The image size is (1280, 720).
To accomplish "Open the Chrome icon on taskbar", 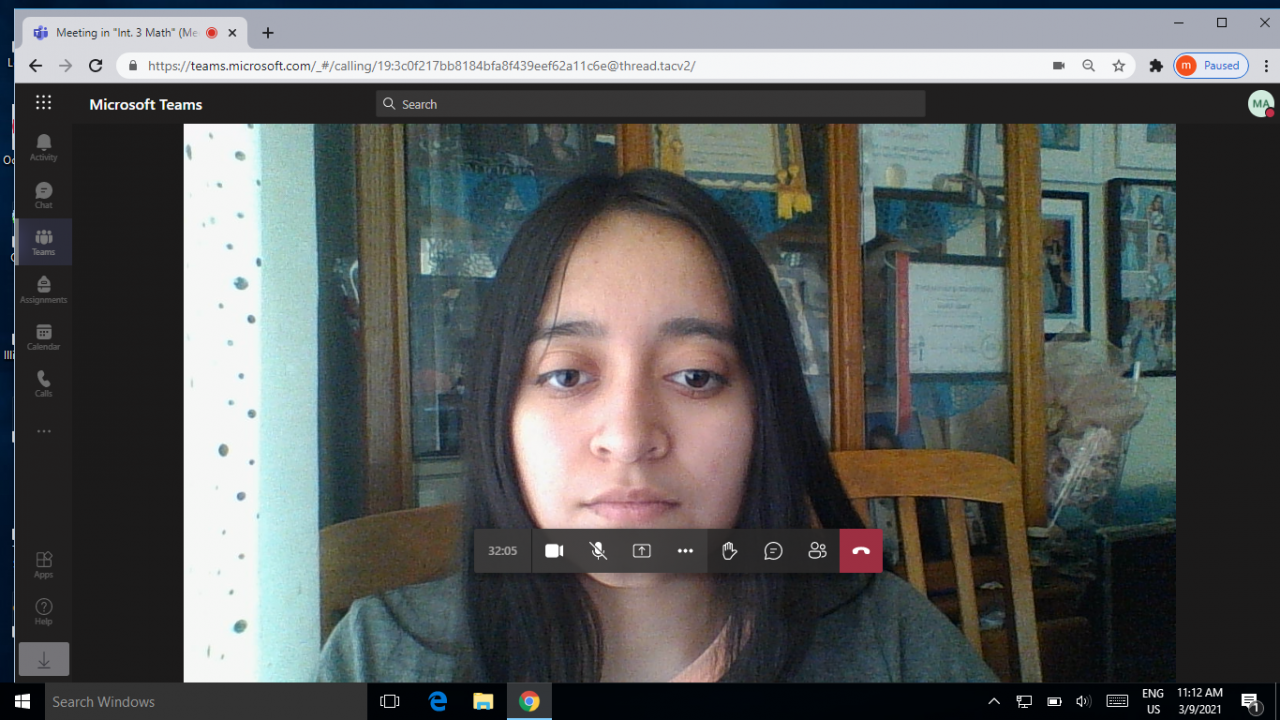I will click(x=529, y=701).
